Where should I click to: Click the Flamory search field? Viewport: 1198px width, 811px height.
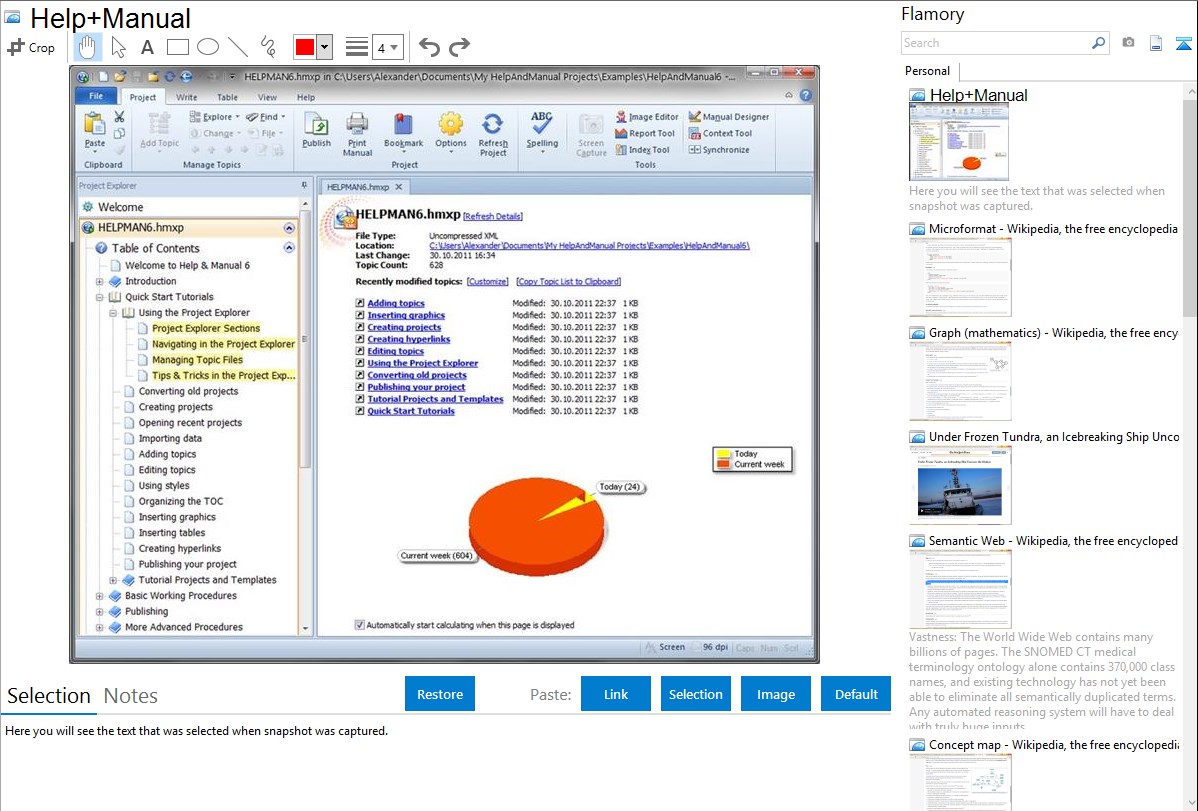point(995,43)
